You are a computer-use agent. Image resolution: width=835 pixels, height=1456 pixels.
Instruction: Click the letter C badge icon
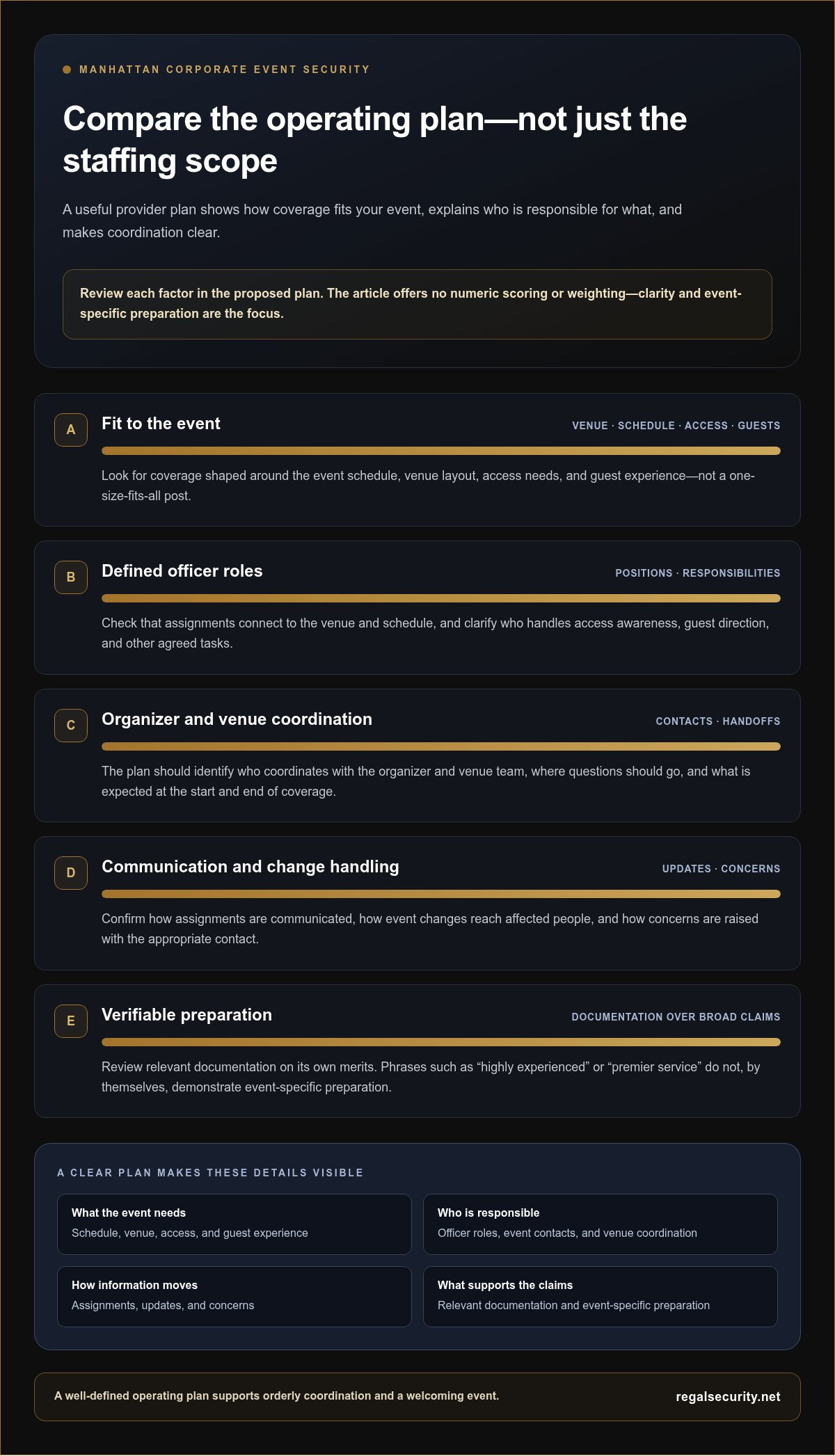(x=71, y=726)
